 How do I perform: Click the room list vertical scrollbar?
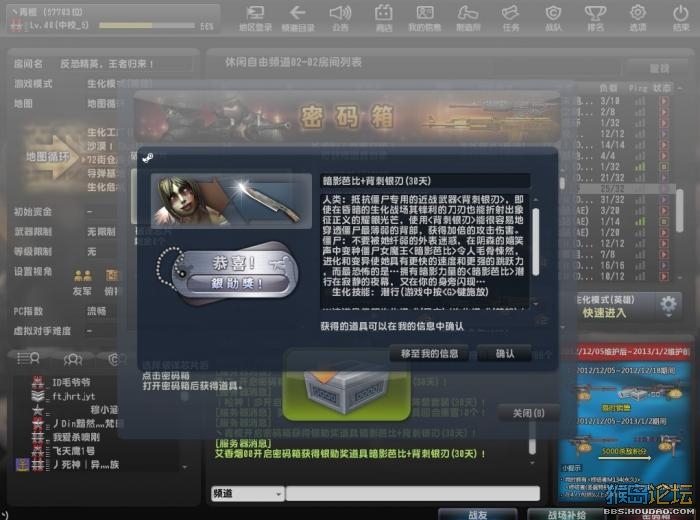[x=679, y=210]
